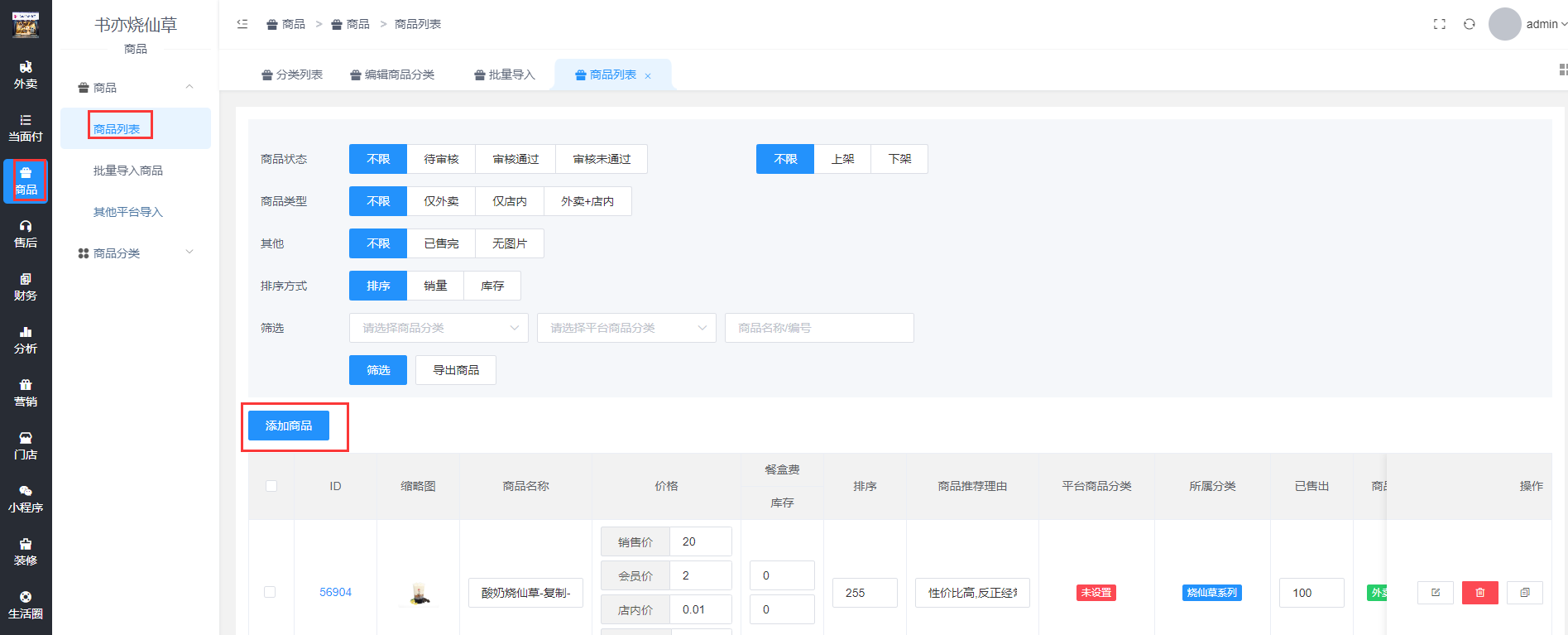This screenshot has width=1568, height=635.
Task: Close the 商品列表 tab with its x
Action: (x=648, y=75)
